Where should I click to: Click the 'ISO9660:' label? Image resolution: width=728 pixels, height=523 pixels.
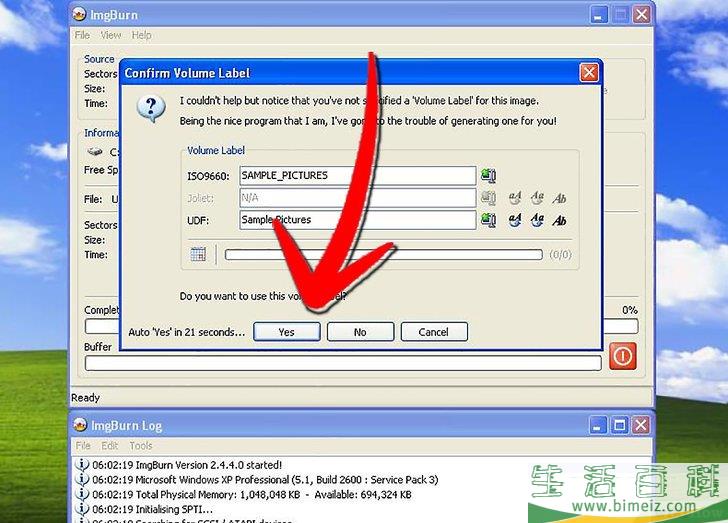coord(208,177)
